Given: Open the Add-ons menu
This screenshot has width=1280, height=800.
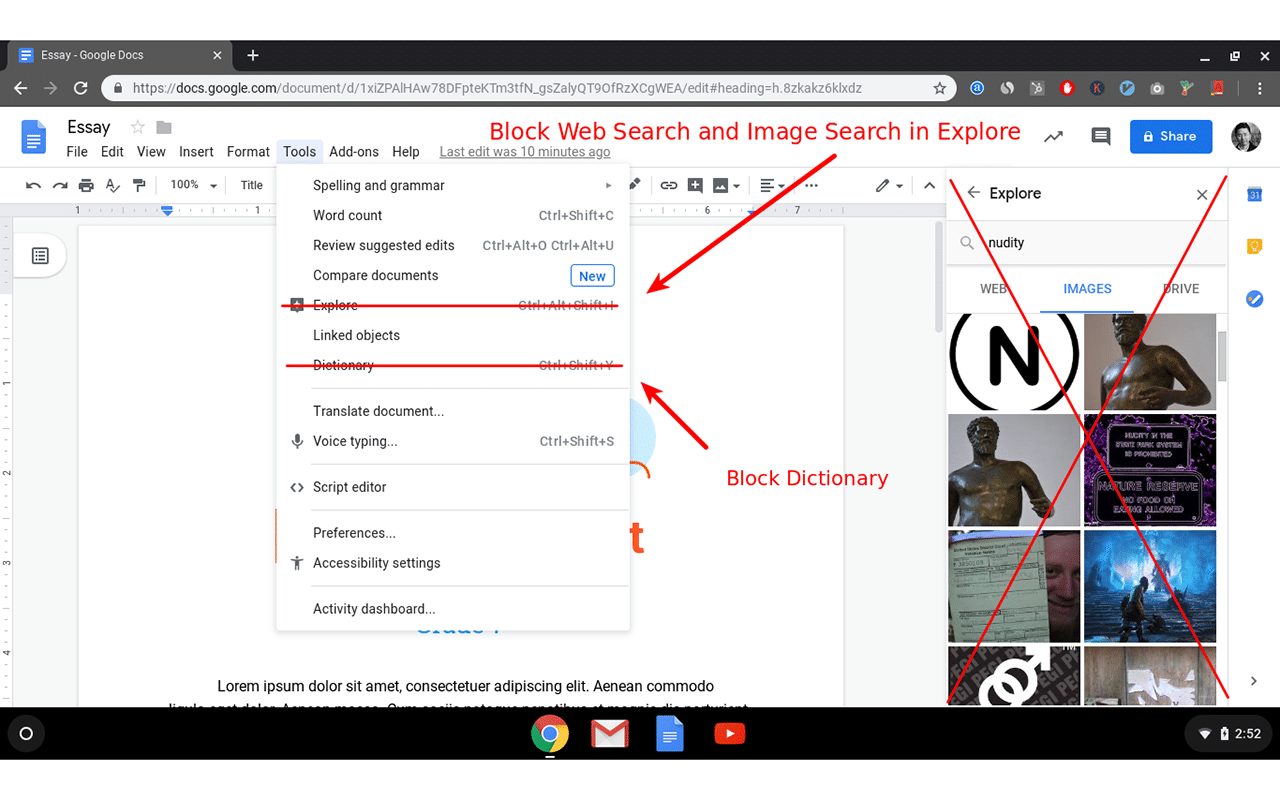Looking at the screenshot, I should (x=354, y=152).
